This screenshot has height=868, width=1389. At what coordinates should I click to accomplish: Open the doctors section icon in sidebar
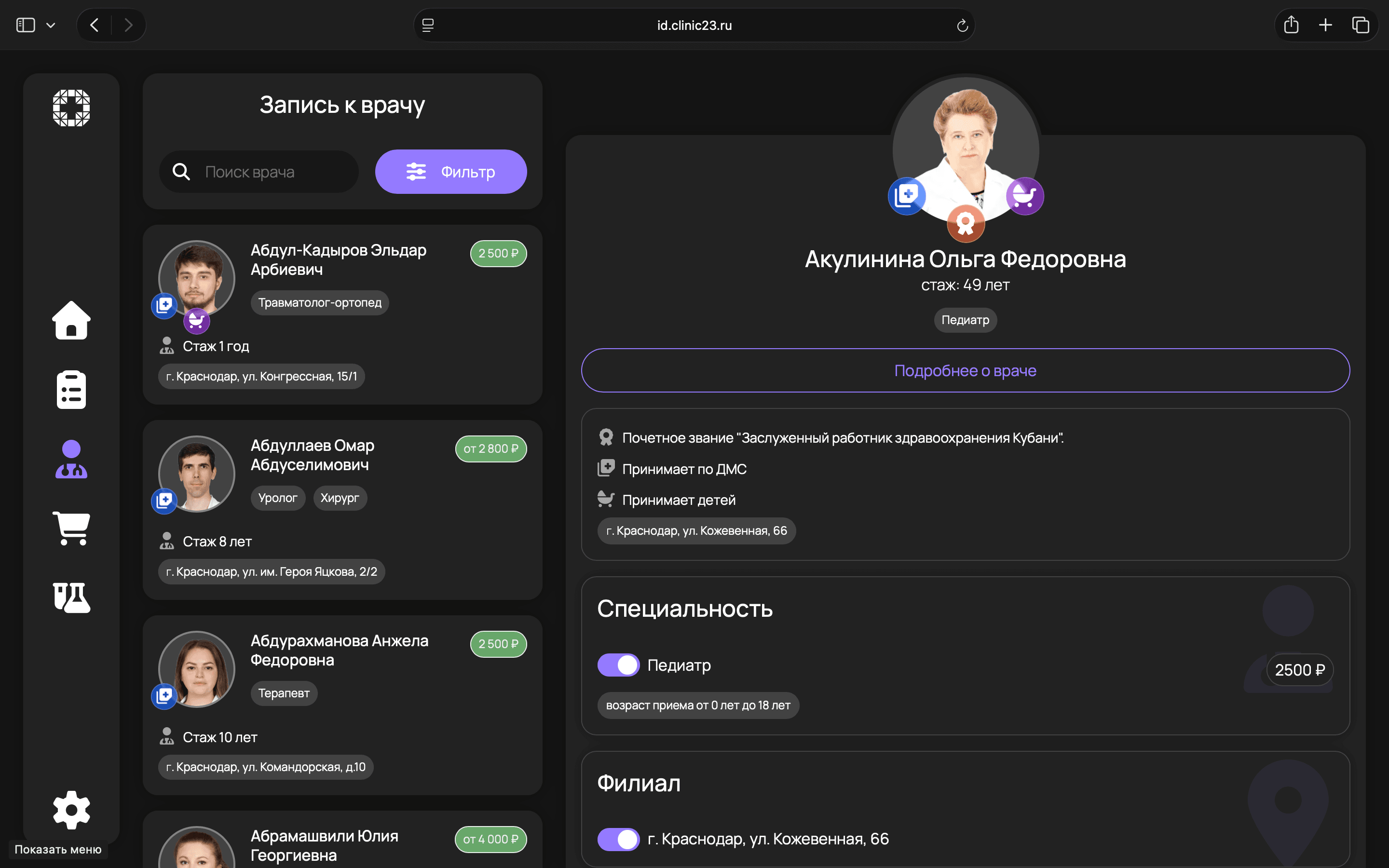tap(71, 459)
